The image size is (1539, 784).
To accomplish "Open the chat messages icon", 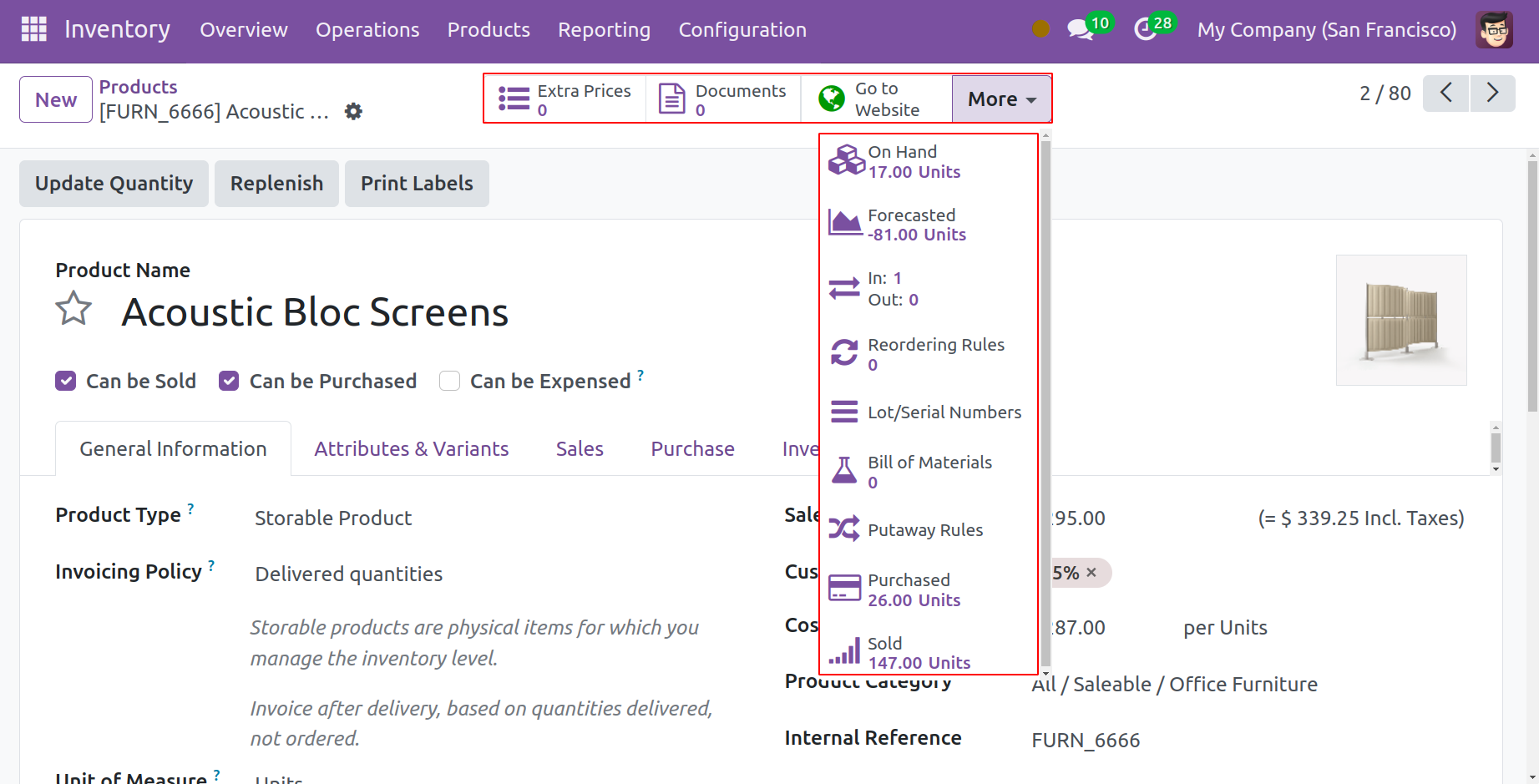I will (x=1080, y=30).
